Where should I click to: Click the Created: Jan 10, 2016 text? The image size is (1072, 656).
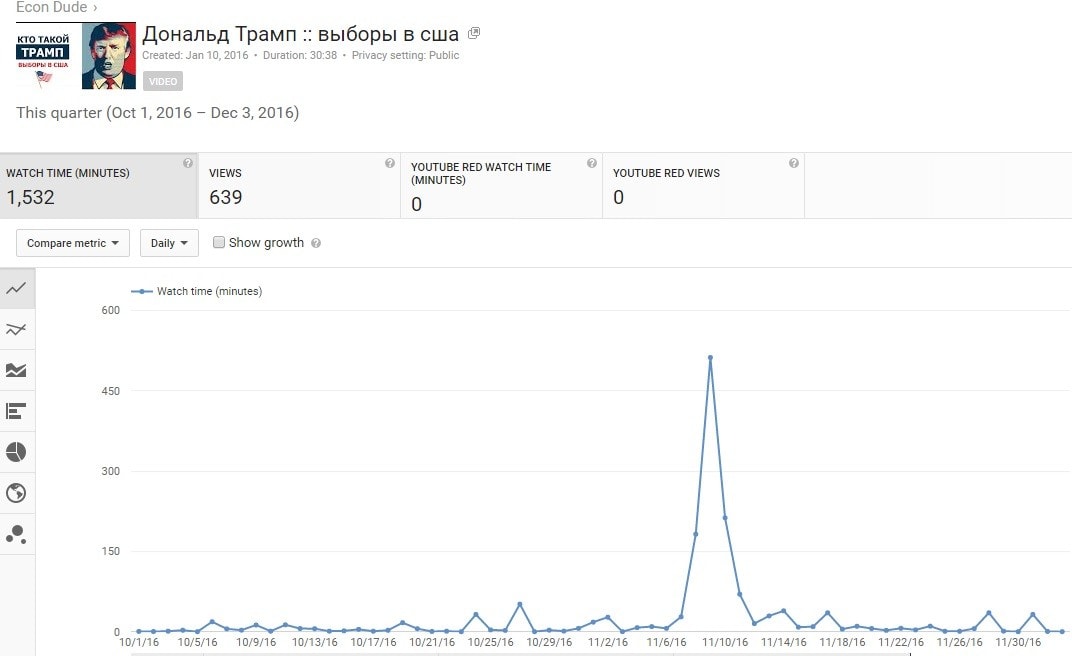(196, 55)
